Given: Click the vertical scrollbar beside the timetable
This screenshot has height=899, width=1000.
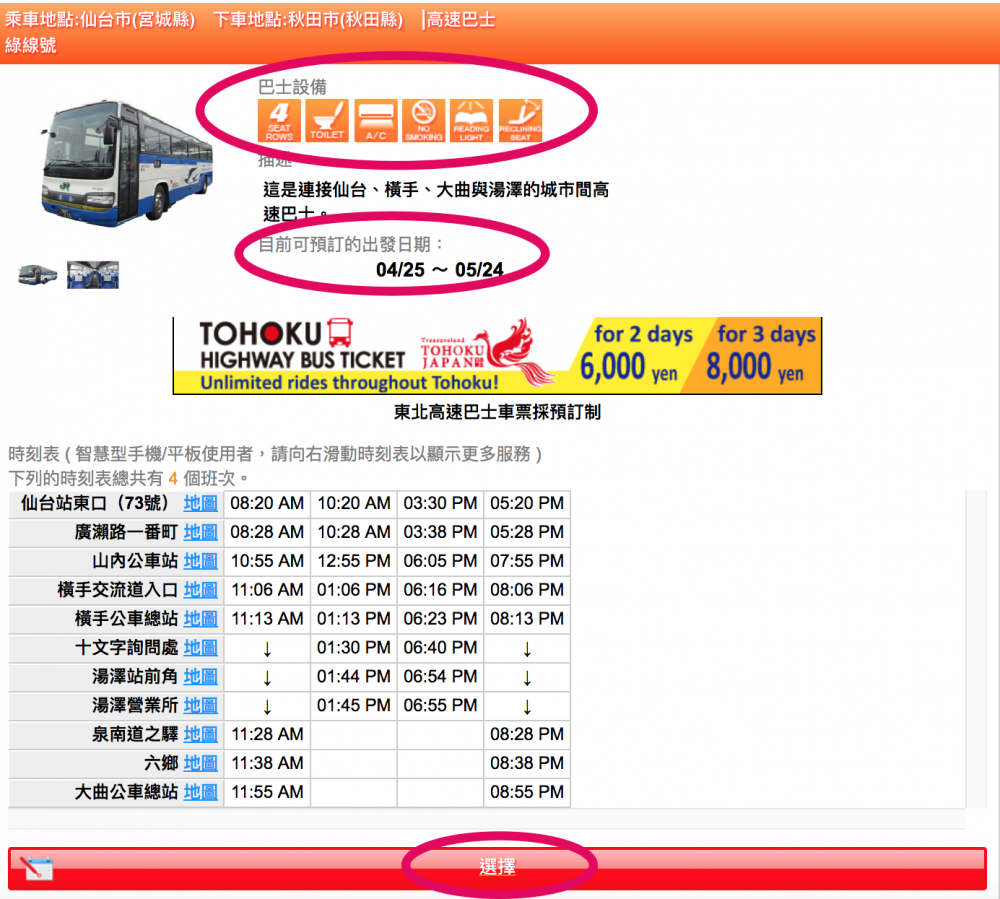Looking at the screenshot, I should (976, 649).
